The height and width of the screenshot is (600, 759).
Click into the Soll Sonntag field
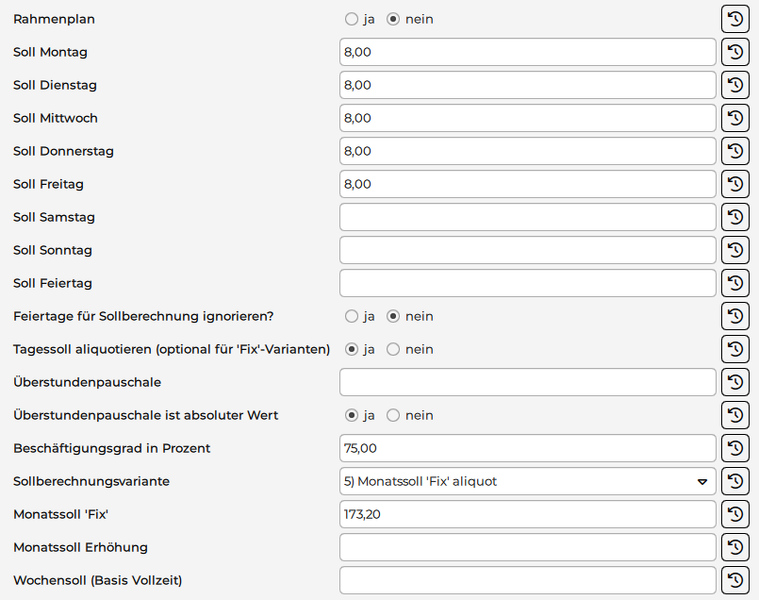pos(527,250)
